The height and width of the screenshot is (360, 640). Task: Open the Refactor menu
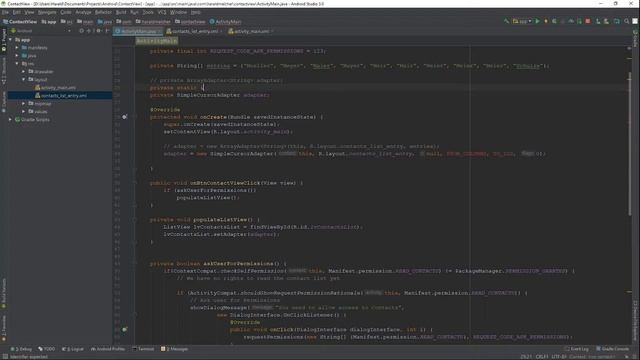[103, 12]
